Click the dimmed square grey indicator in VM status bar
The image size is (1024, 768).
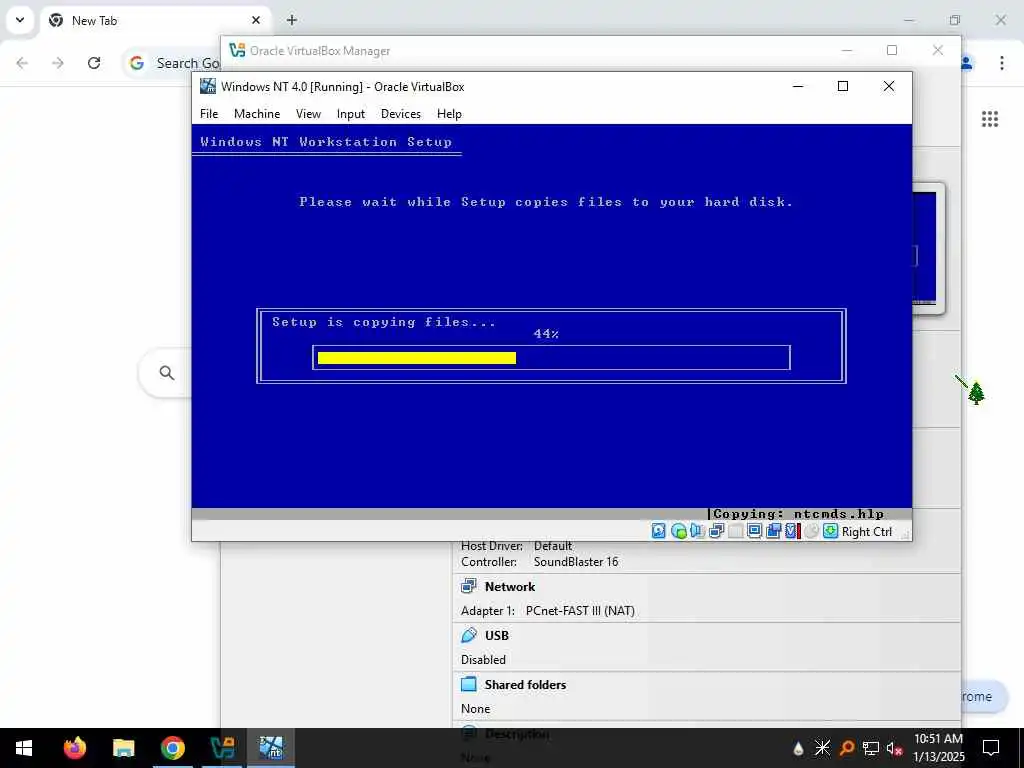735,531
